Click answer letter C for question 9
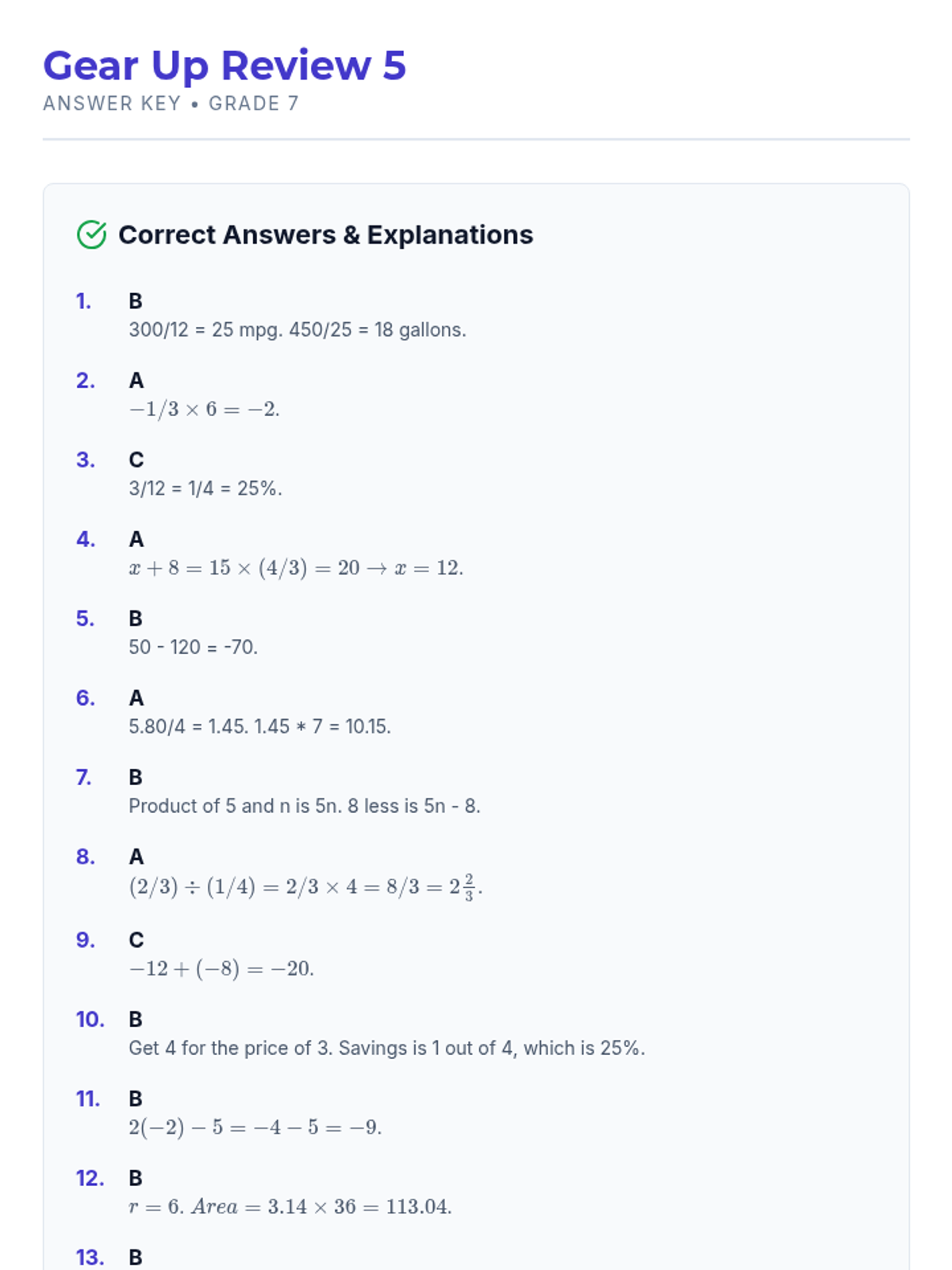Image resolution: width=952 pixels, height=1270 pixels. point(136,941)
